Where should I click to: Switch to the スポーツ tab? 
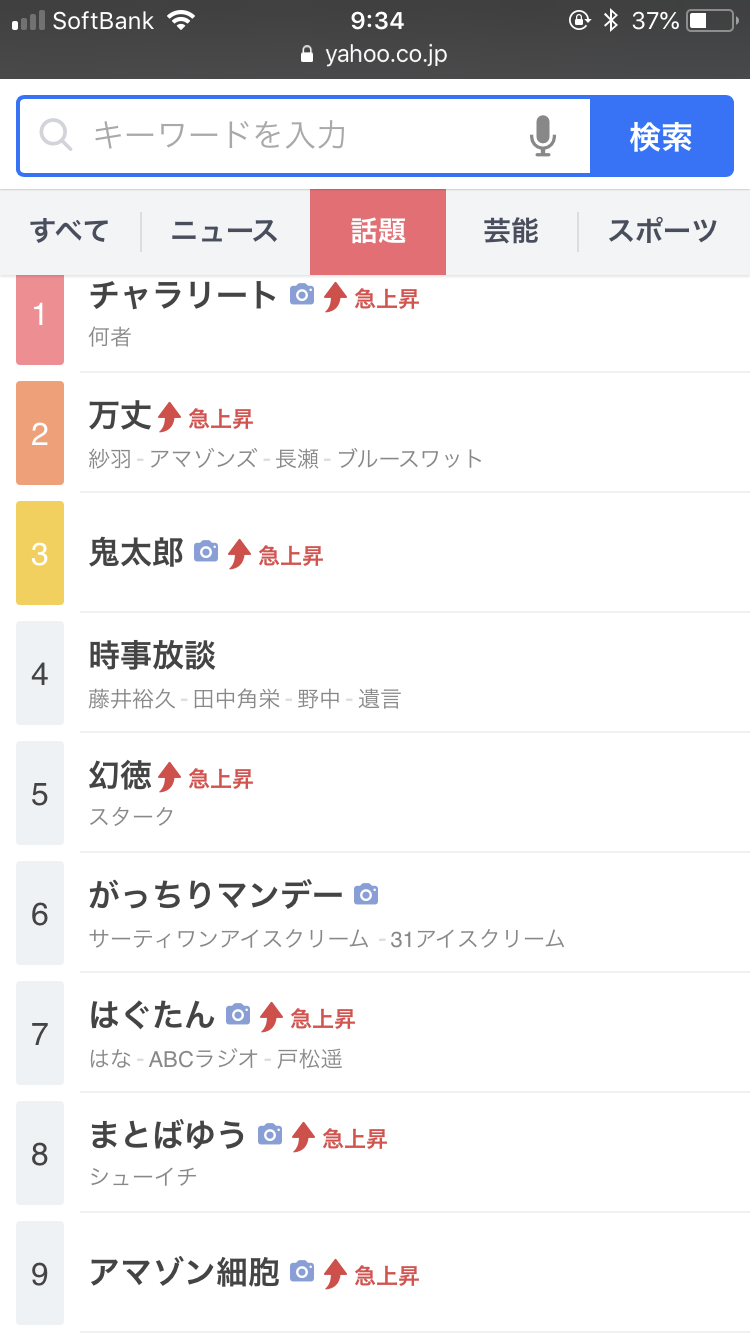pos(662,231)
